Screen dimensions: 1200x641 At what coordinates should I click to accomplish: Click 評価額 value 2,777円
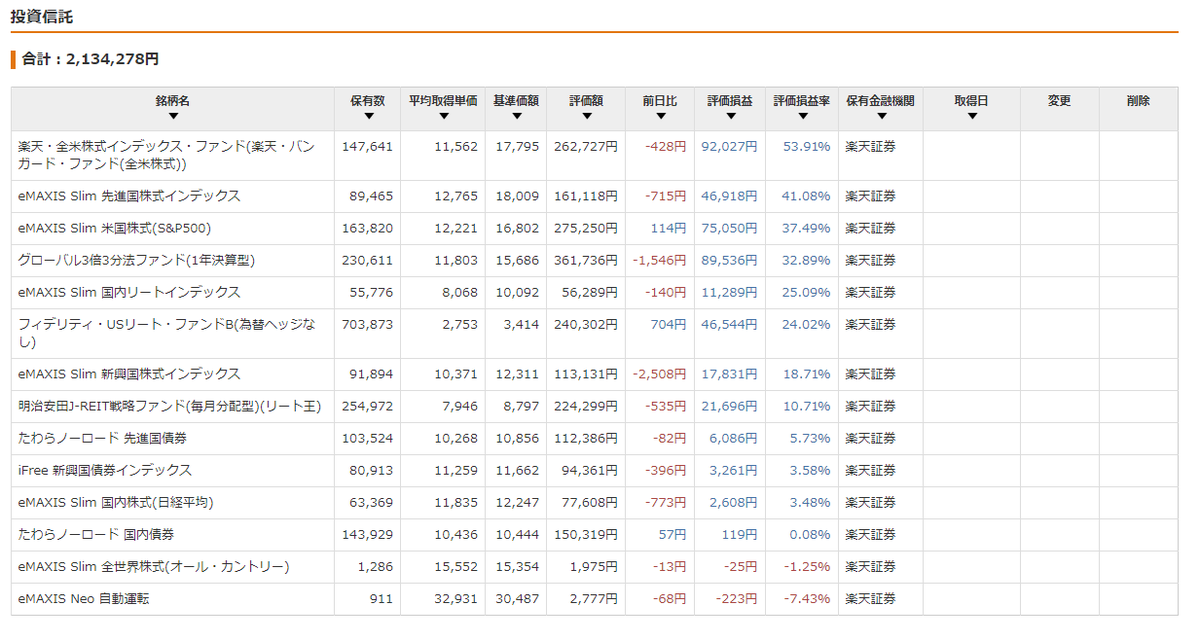(594, 598)
